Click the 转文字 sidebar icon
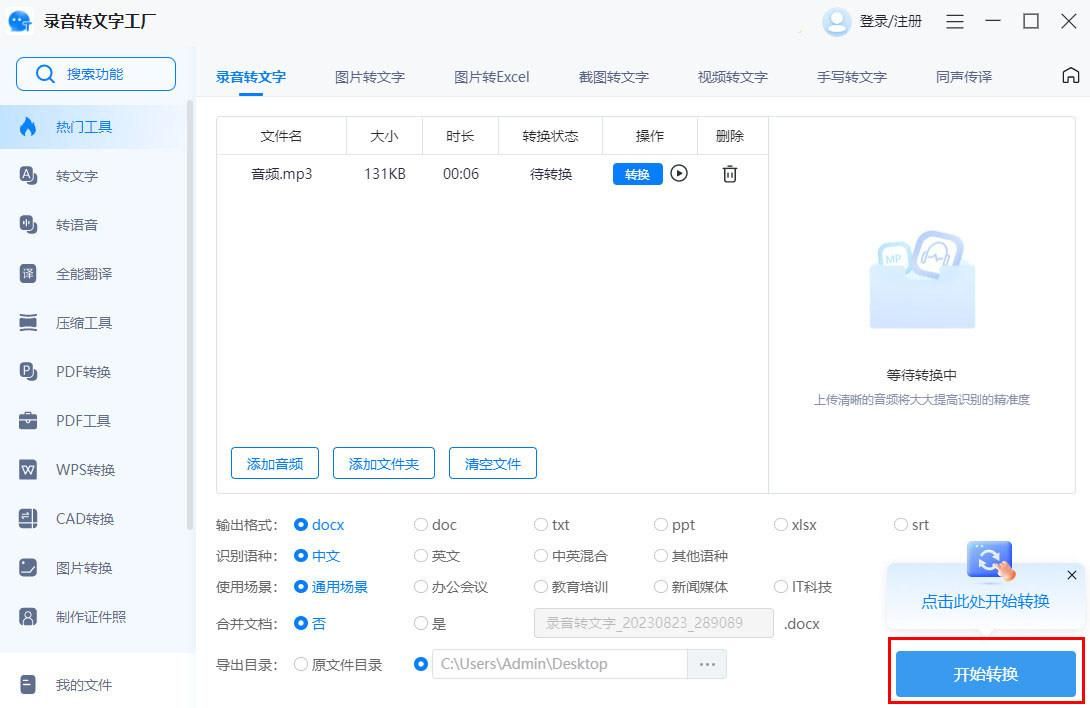Viewport: 1090px width, 708px height. [x=28, y=175]
